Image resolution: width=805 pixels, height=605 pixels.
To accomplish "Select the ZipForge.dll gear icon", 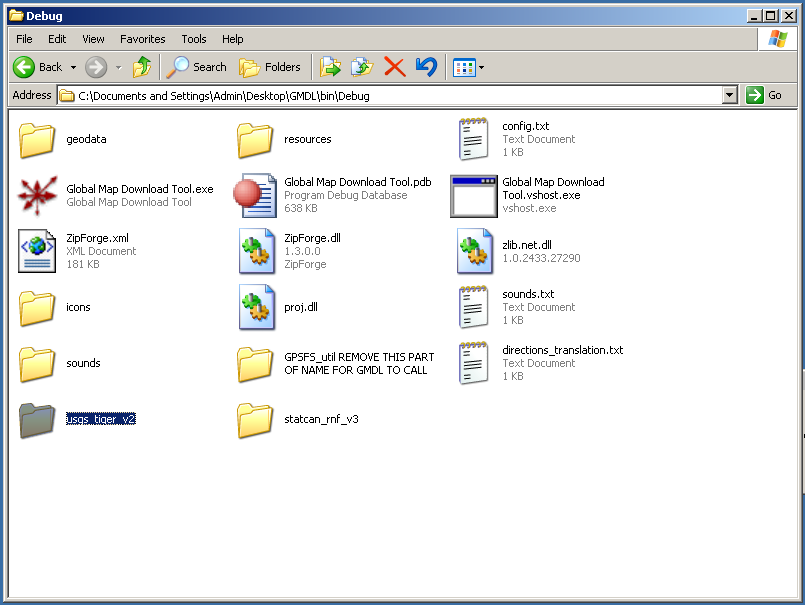I will pos(257,251).
